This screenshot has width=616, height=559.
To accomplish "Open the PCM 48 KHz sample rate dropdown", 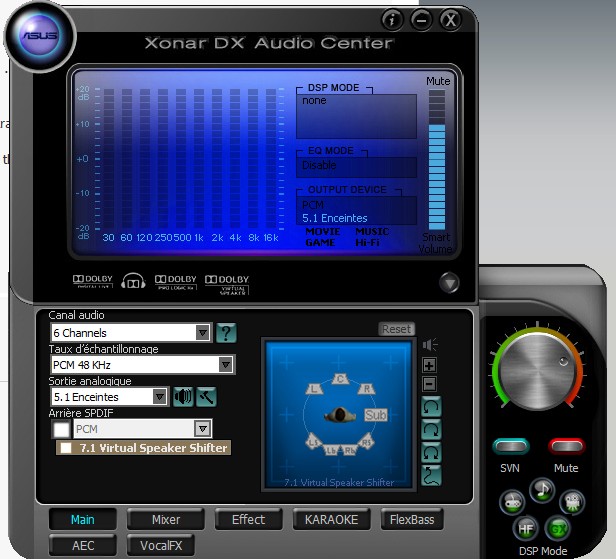I will pos(143,365).
